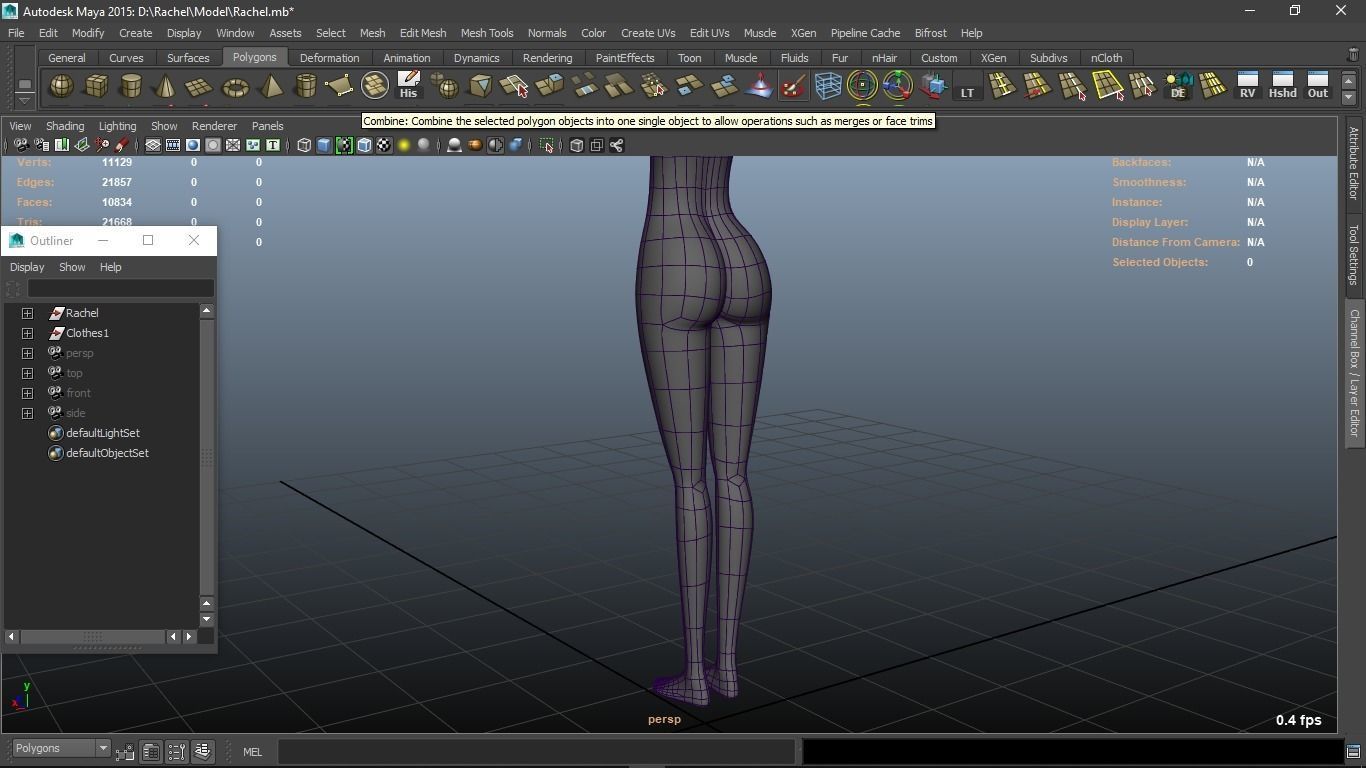This screenshot has height=768, width=1366.
Task: Toggle MEL command line language label
Action: point(252,752)
